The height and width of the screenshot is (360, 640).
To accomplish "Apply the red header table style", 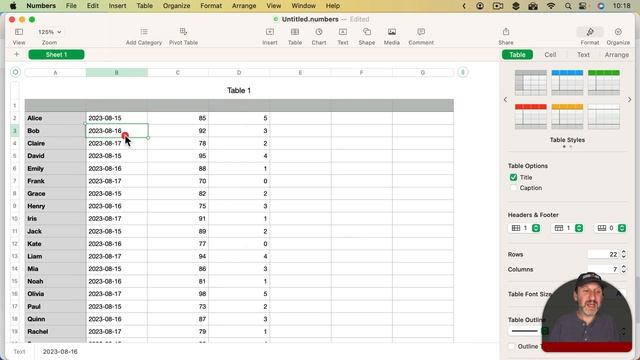I will pos(531,116).
